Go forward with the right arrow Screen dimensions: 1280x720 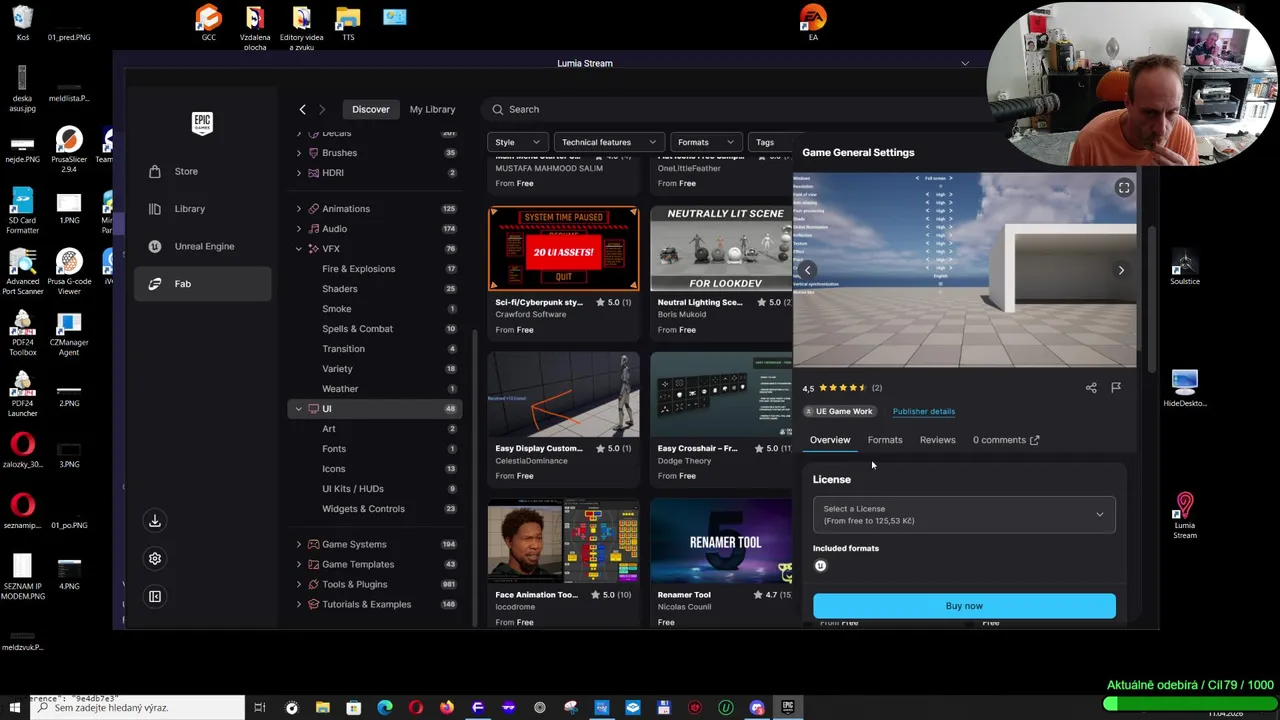322,109
